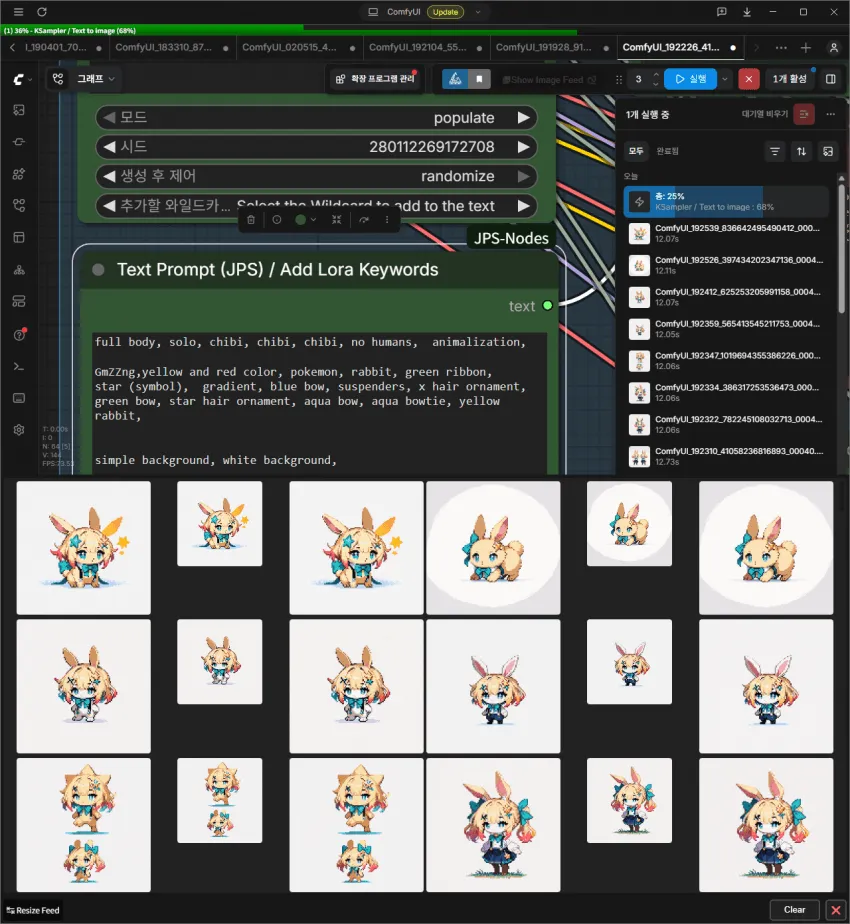Click the bypass arrow icon in node toolbar
The height and width of the screenshot is (924, 850).
click(x=364, y=220)
